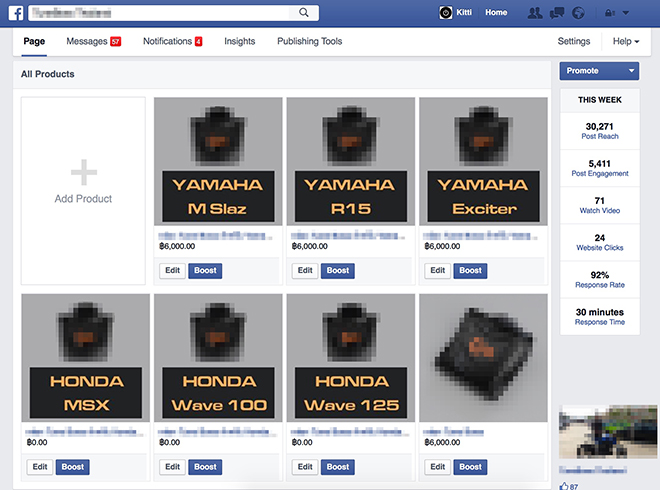Click the Add Product tile
The image size is (660, 490).
pyautogui.click(x=83, y=191)
